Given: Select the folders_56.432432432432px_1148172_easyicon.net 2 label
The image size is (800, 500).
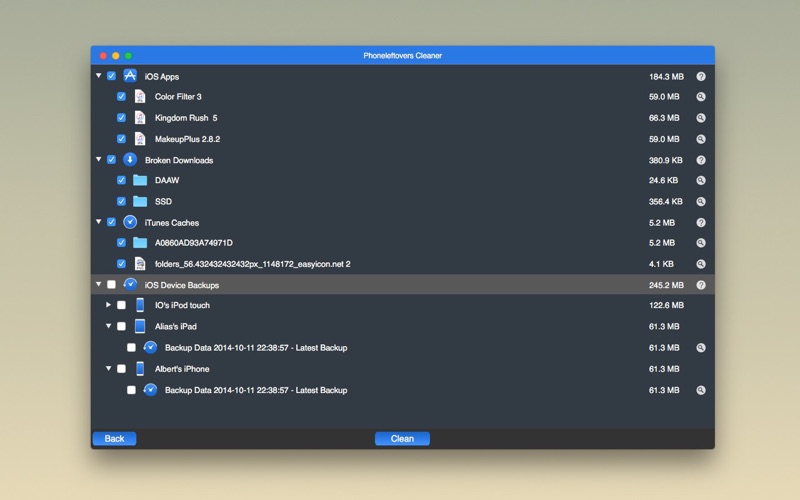Looking at the screenshot, I should (x=253, y=264).
